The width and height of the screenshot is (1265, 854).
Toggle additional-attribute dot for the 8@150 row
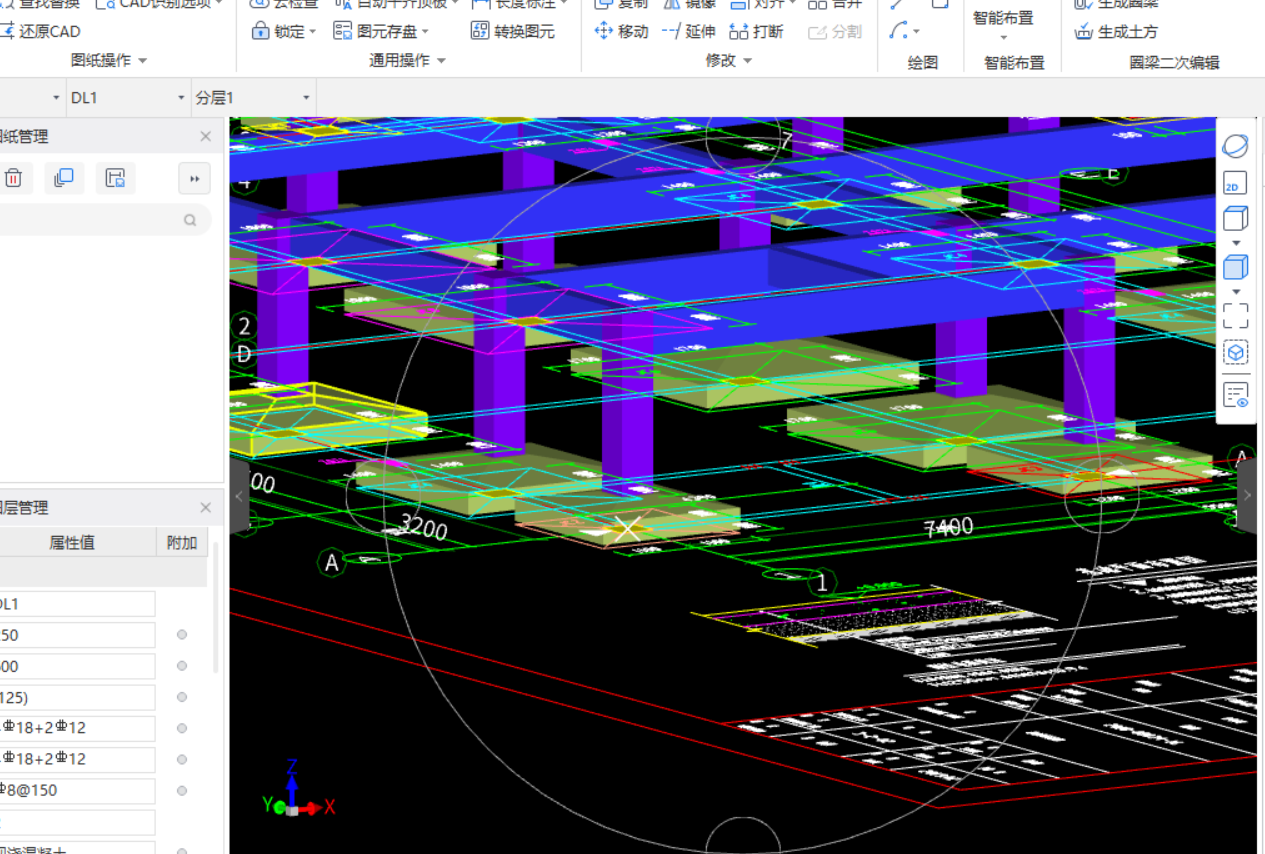click(x=182, y=790)
